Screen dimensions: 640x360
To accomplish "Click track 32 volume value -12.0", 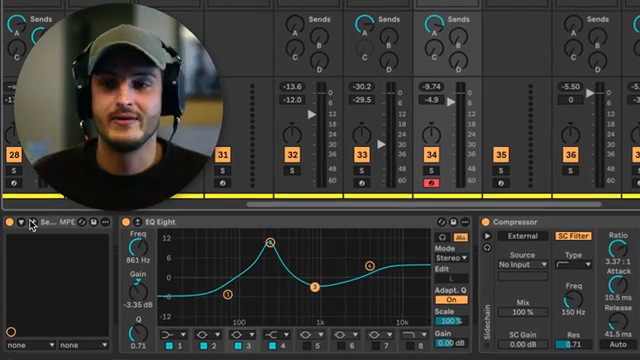I will click(x=292, y=100).
